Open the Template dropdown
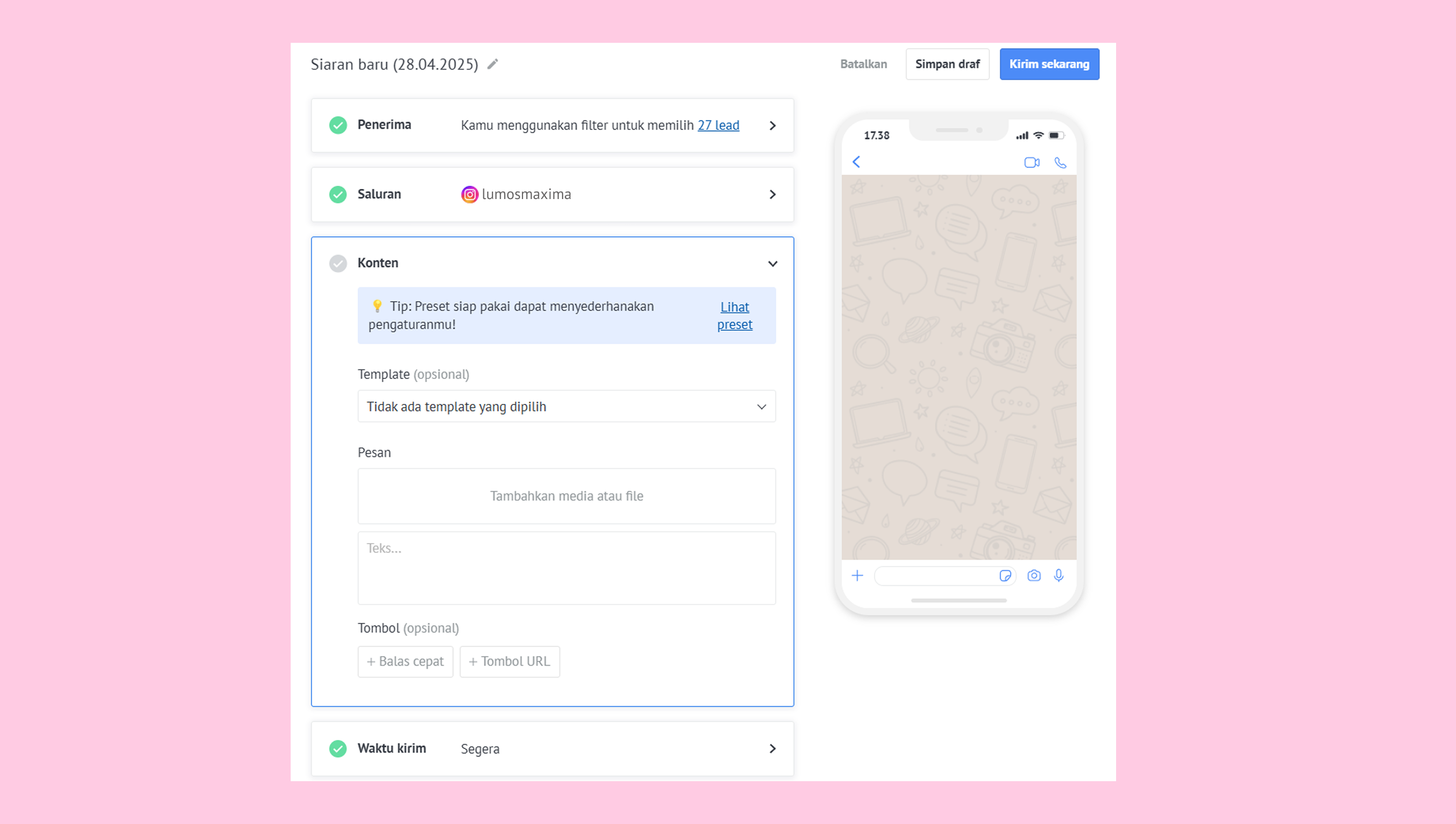The width and height of the screenshot is (1456, 824). tap(567, 406)
